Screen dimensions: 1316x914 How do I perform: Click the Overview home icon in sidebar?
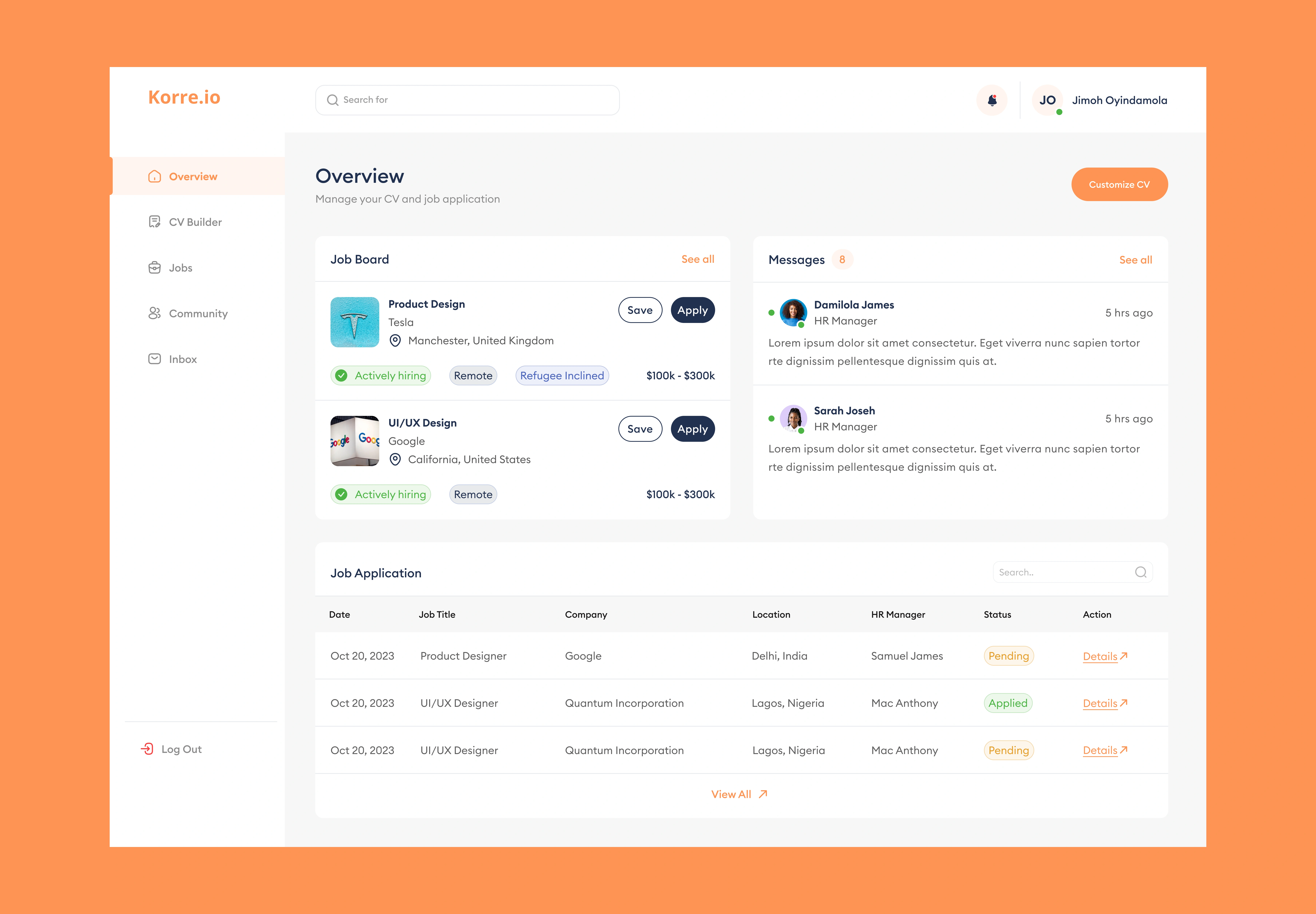point(155,176)
